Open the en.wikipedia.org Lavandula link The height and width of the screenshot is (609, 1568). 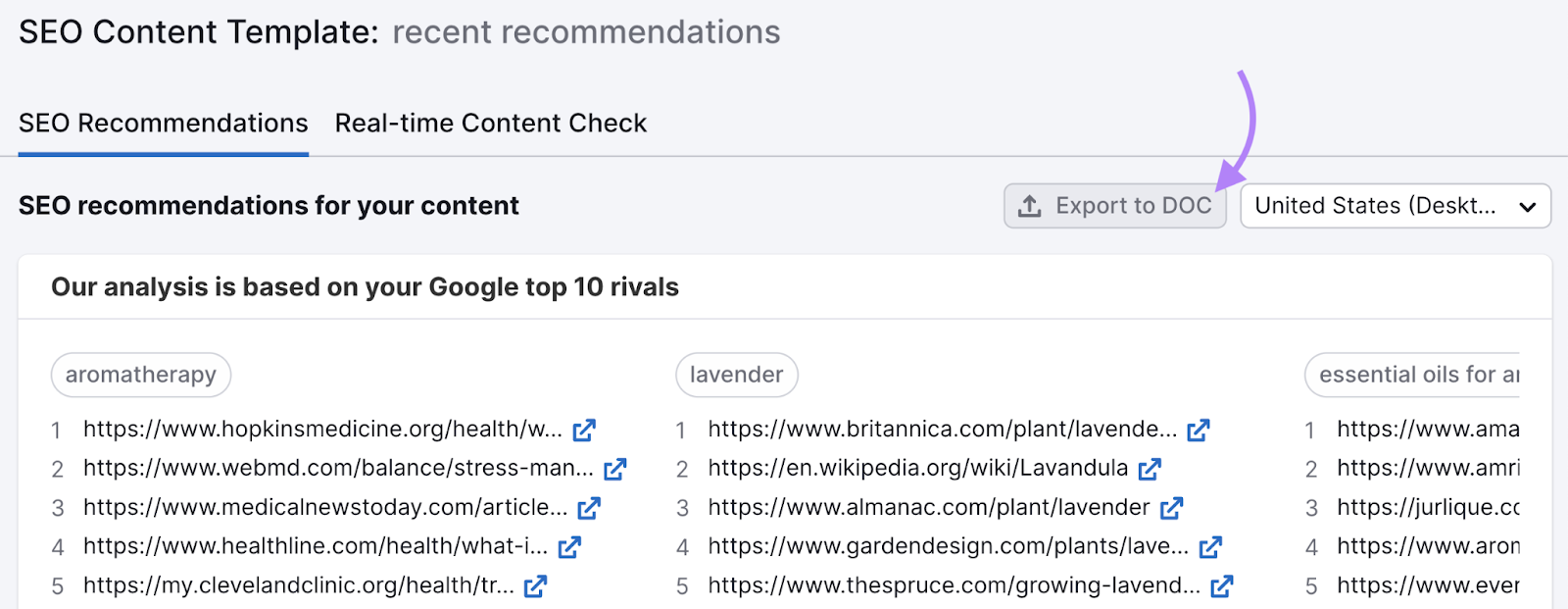pyautogui.click(x=917, y=469)
